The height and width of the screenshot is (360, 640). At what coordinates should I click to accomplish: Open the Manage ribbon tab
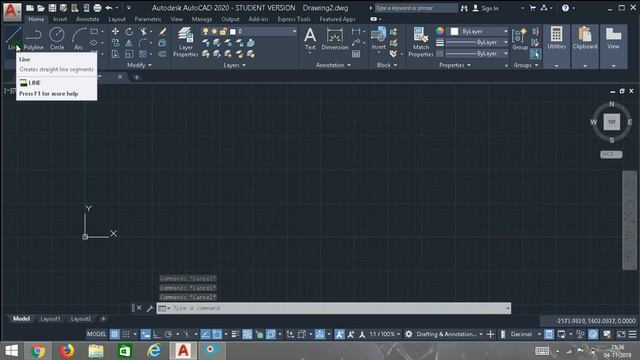(202, 19)
